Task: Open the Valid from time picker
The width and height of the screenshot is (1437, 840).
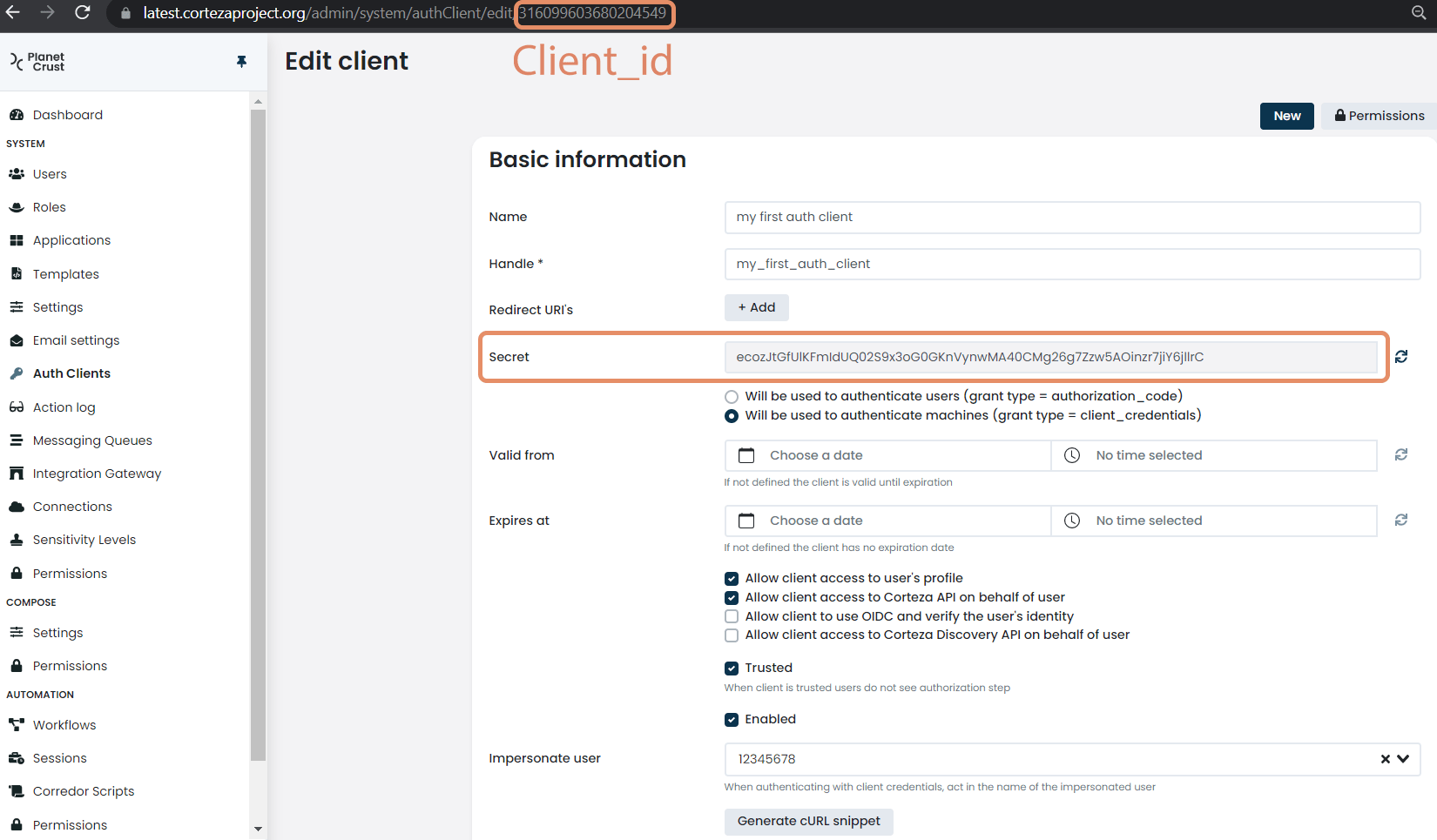Action: pyautogui.click(x=1214, y=455)
